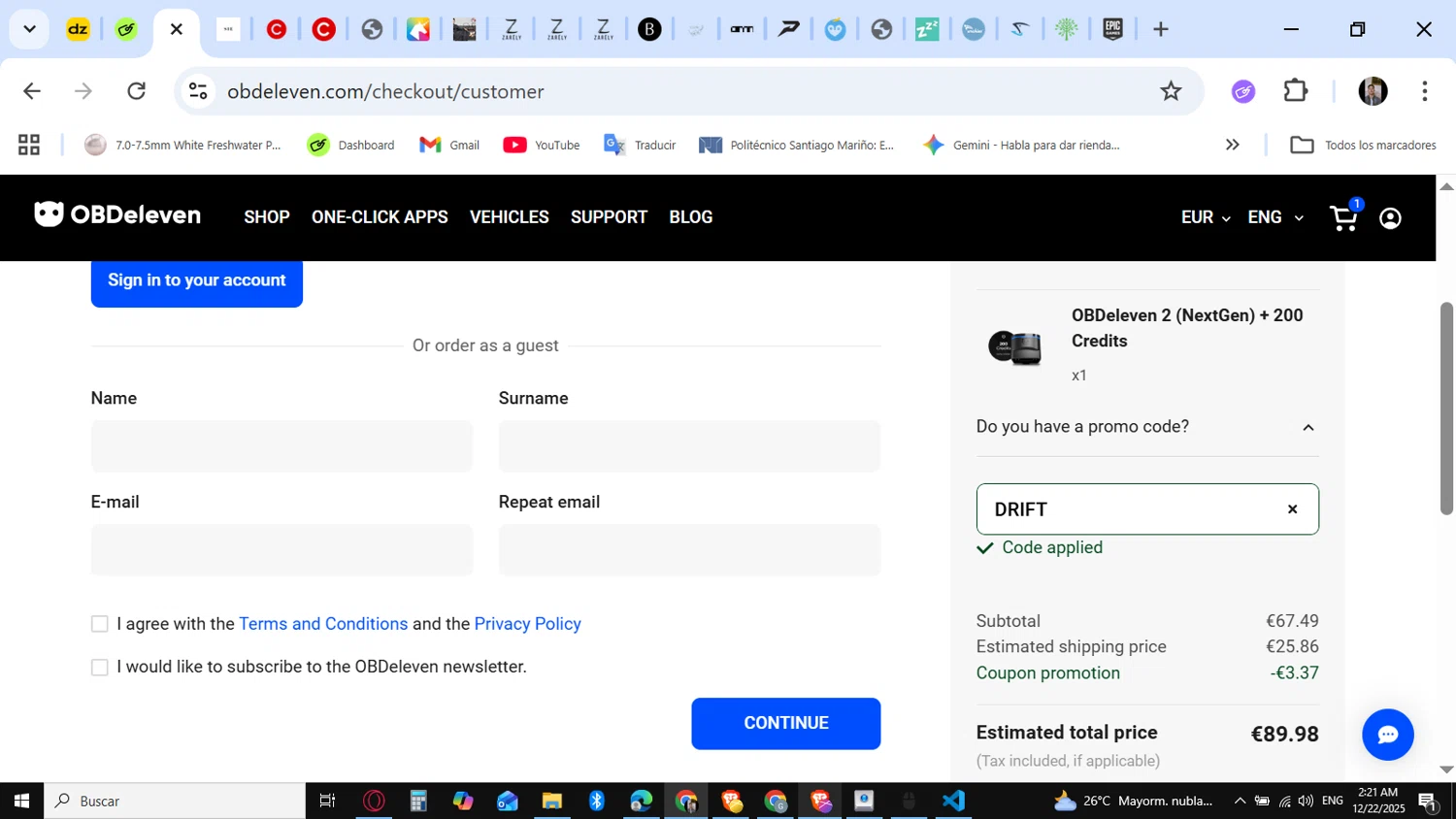The height and width of the screenshot is (819, 1456).
Task: Open the live chat bubble
Action: pos(1387,735)
